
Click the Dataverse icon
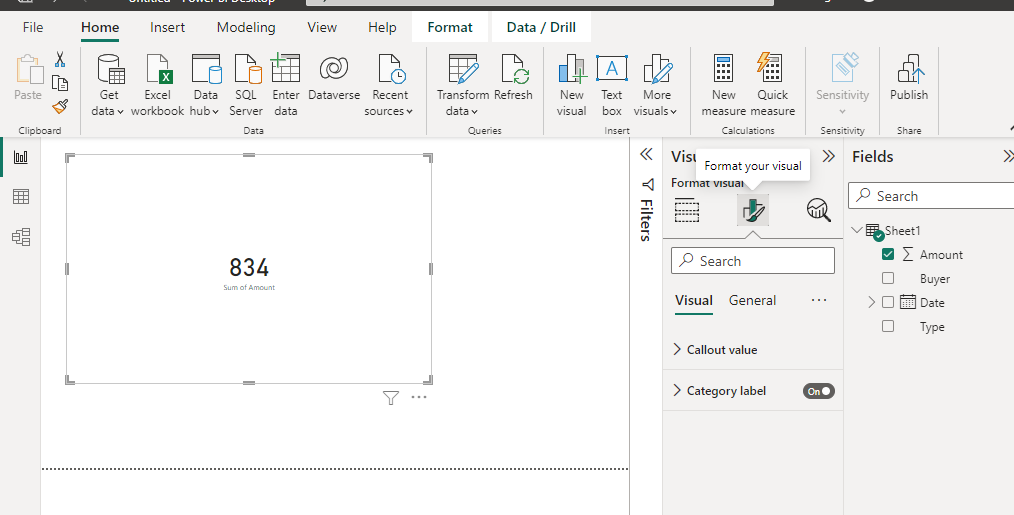334,69
